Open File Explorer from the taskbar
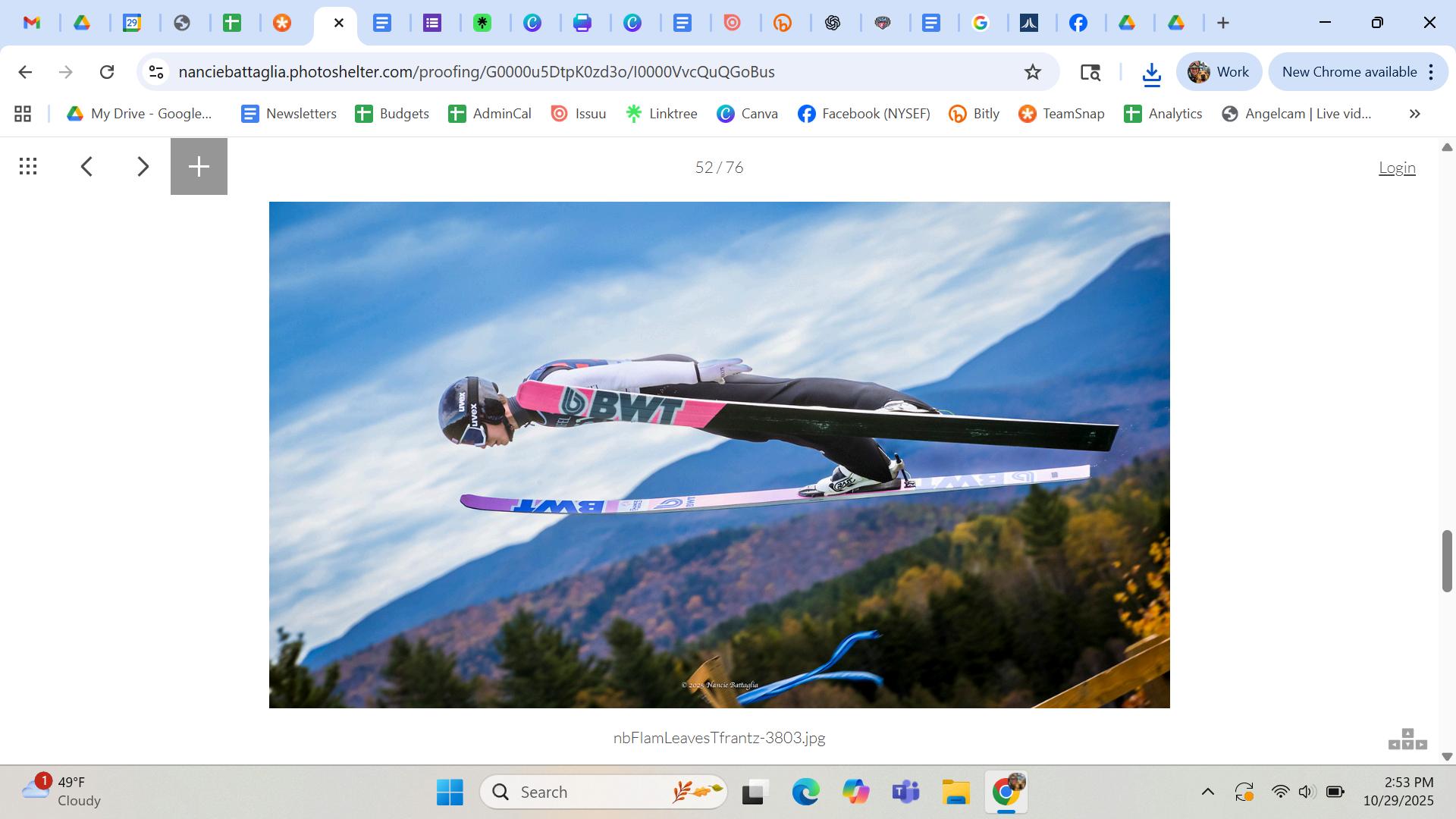The width and height of the screenshot is (1456, 819). point(955,792)
